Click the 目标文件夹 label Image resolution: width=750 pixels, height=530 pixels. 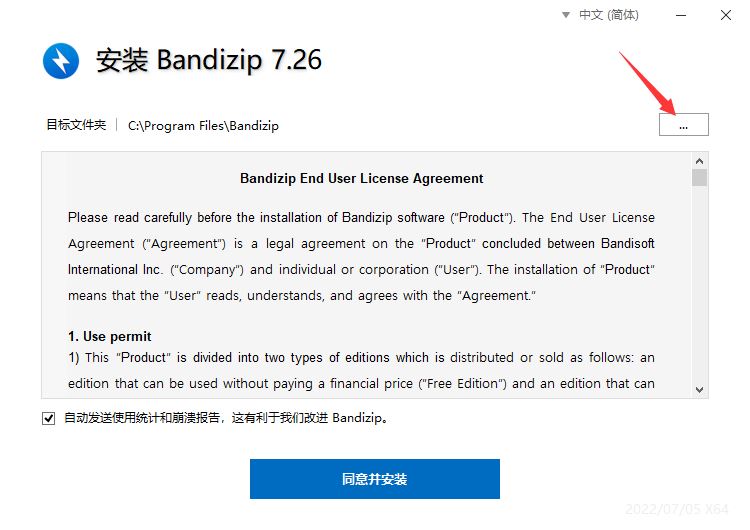[x=76, y=125]
